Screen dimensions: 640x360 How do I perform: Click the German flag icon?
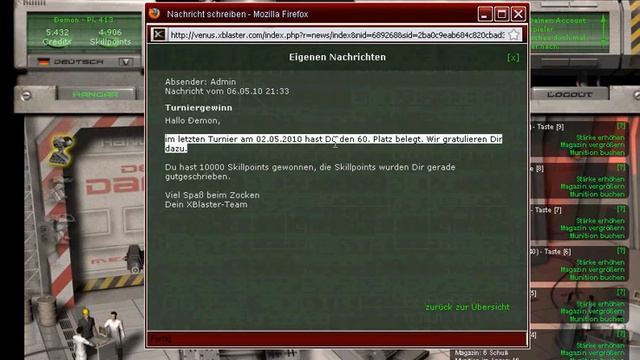pos(43,62)
